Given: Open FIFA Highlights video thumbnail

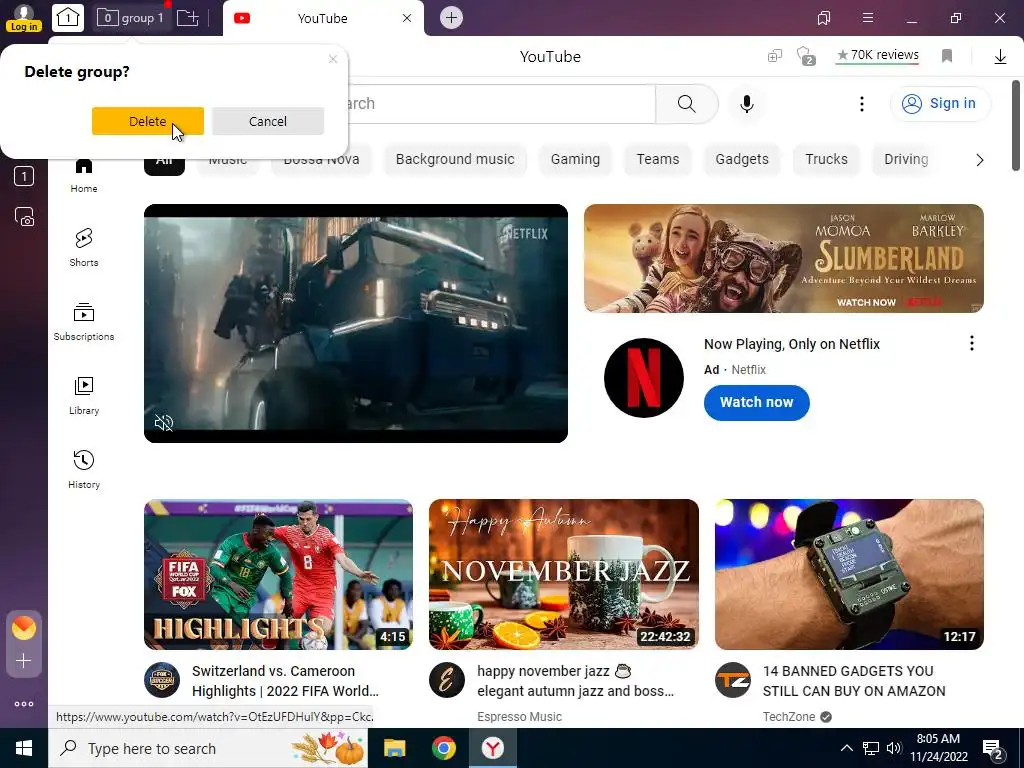Looking at the screenshot, I should pos(278,575).
